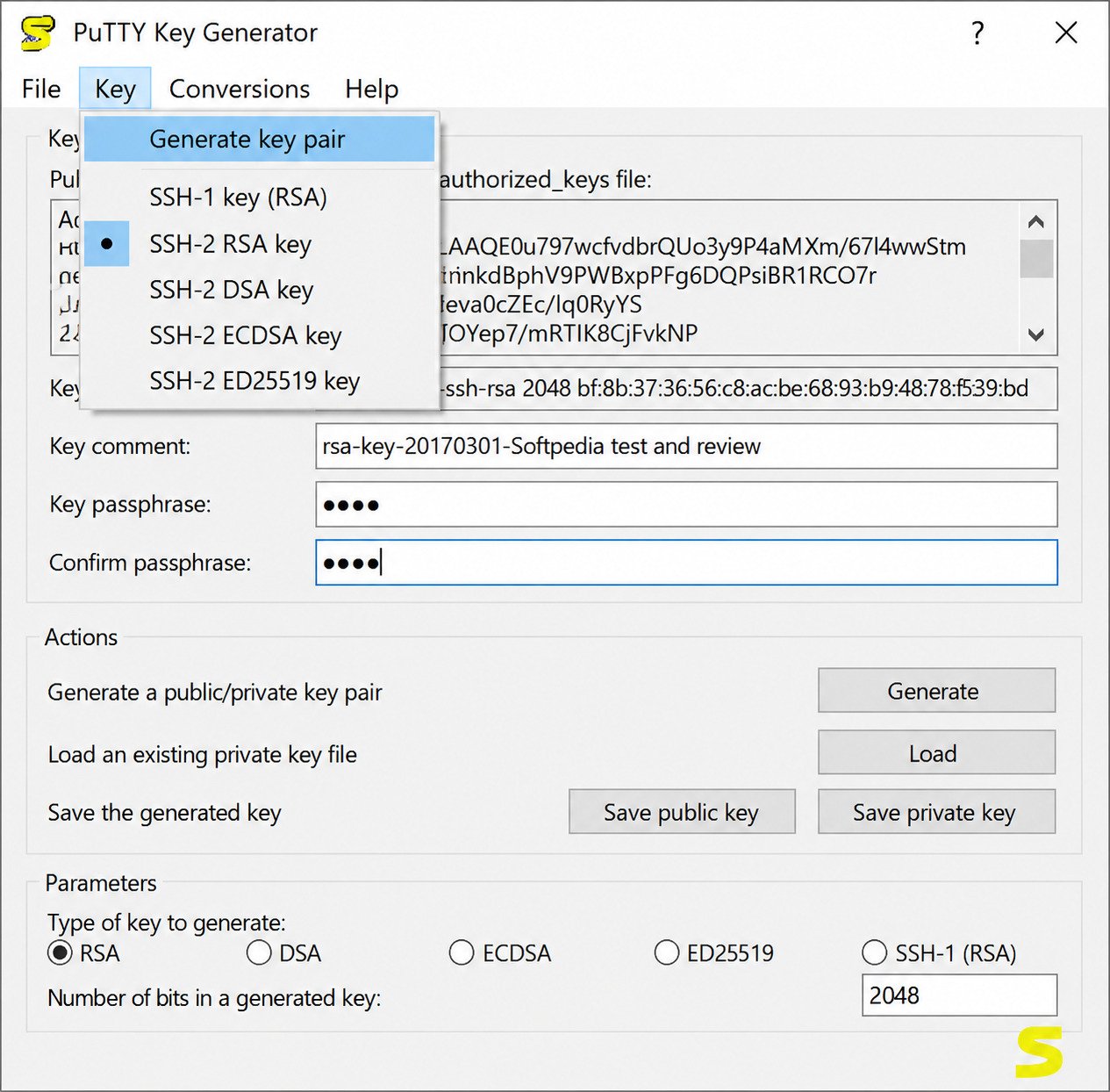
Task: Click the 'Number of bits in a generated key:' label
Action: tap(215, 998)
